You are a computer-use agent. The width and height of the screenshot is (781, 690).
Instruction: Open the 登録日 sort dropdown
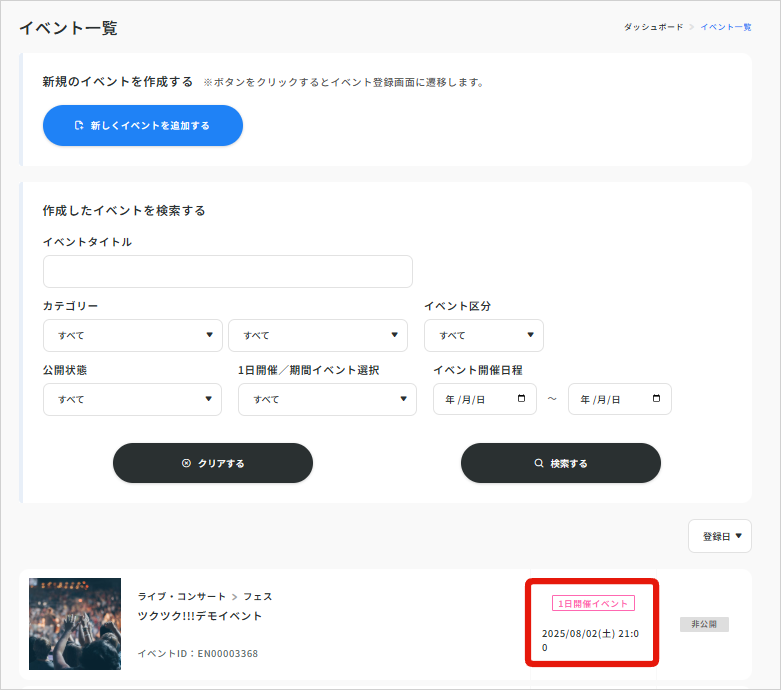pyautogui.click(x=719, y=536)
